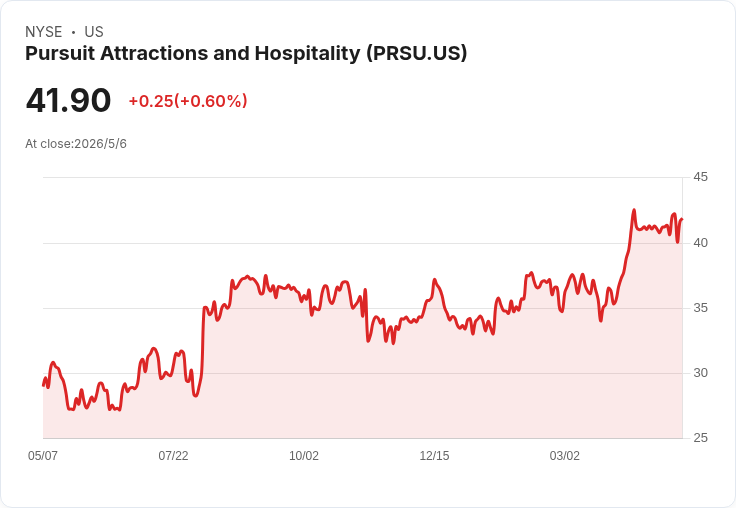This screenshot has width=736, height=508.
Task: Click the 03/02 x-axis date label
Action: tap(565, 456)
